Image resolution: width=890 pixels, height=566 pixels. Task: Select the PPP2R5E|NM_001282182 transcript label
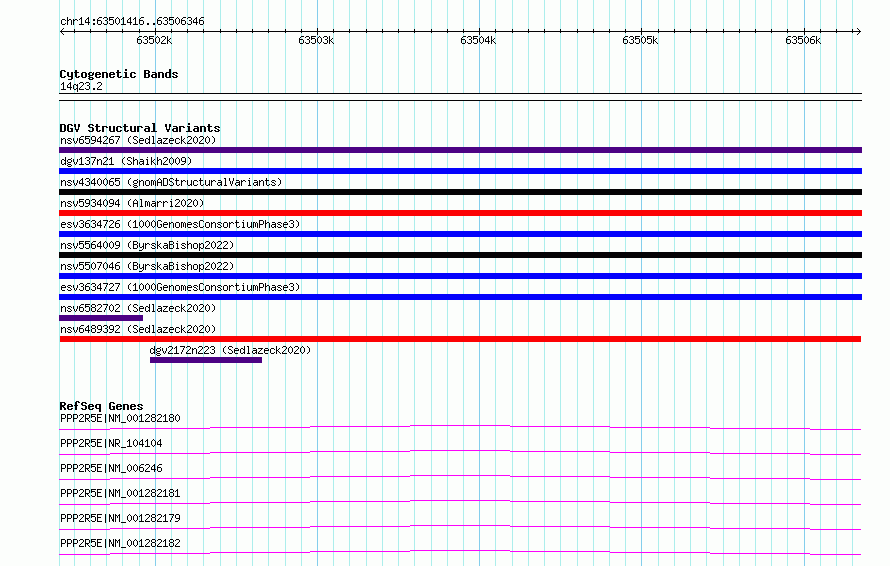tap(120, 543)
